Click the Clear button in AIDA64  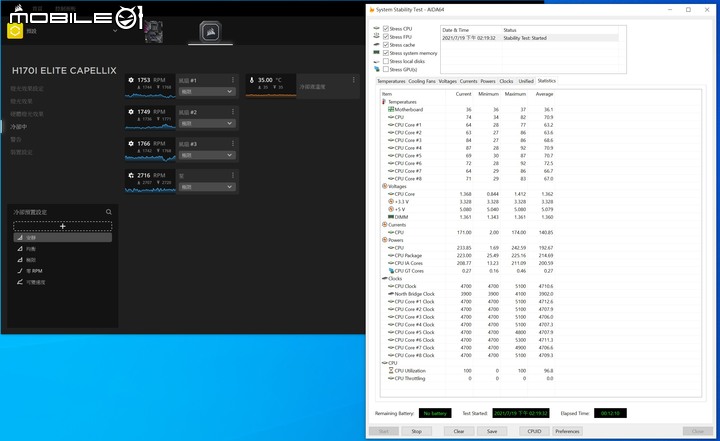pyautogui.click(x=459, y=431)
